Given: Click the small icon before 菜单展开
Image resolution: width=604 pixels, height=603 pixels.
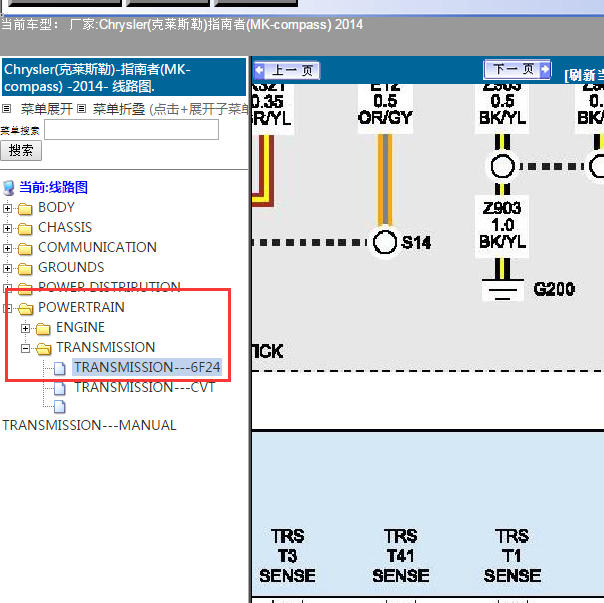Looking at the screenshot, I should pos(6,109).
